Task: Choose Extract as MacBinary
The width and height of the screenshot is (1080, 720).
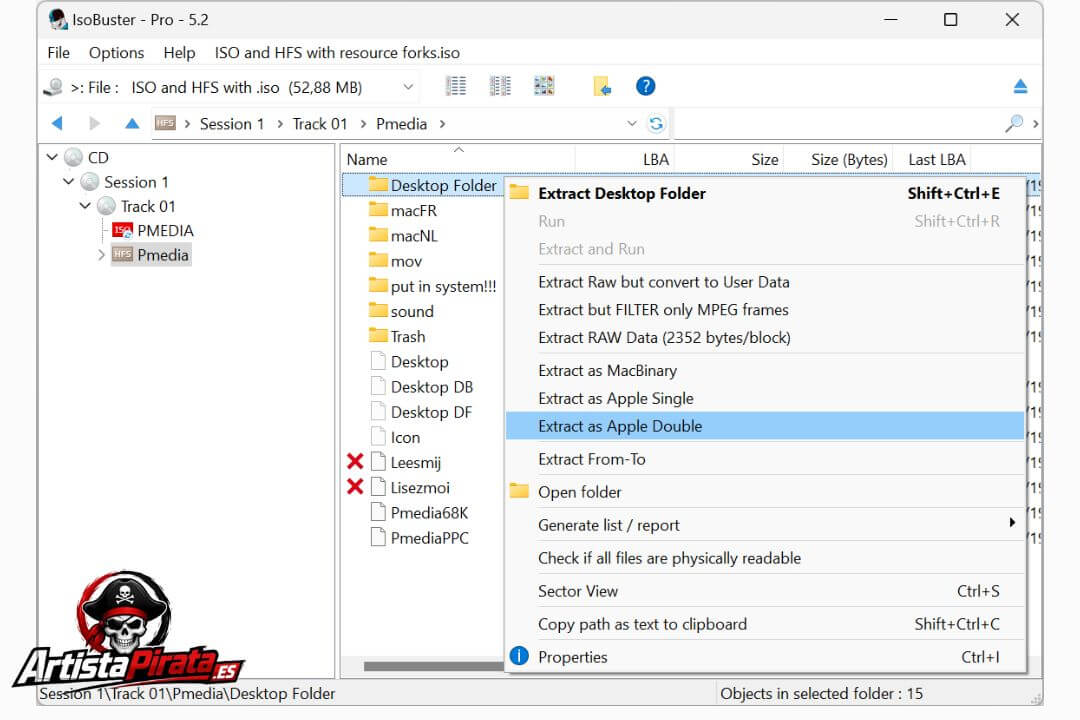Action: (765, 371)
